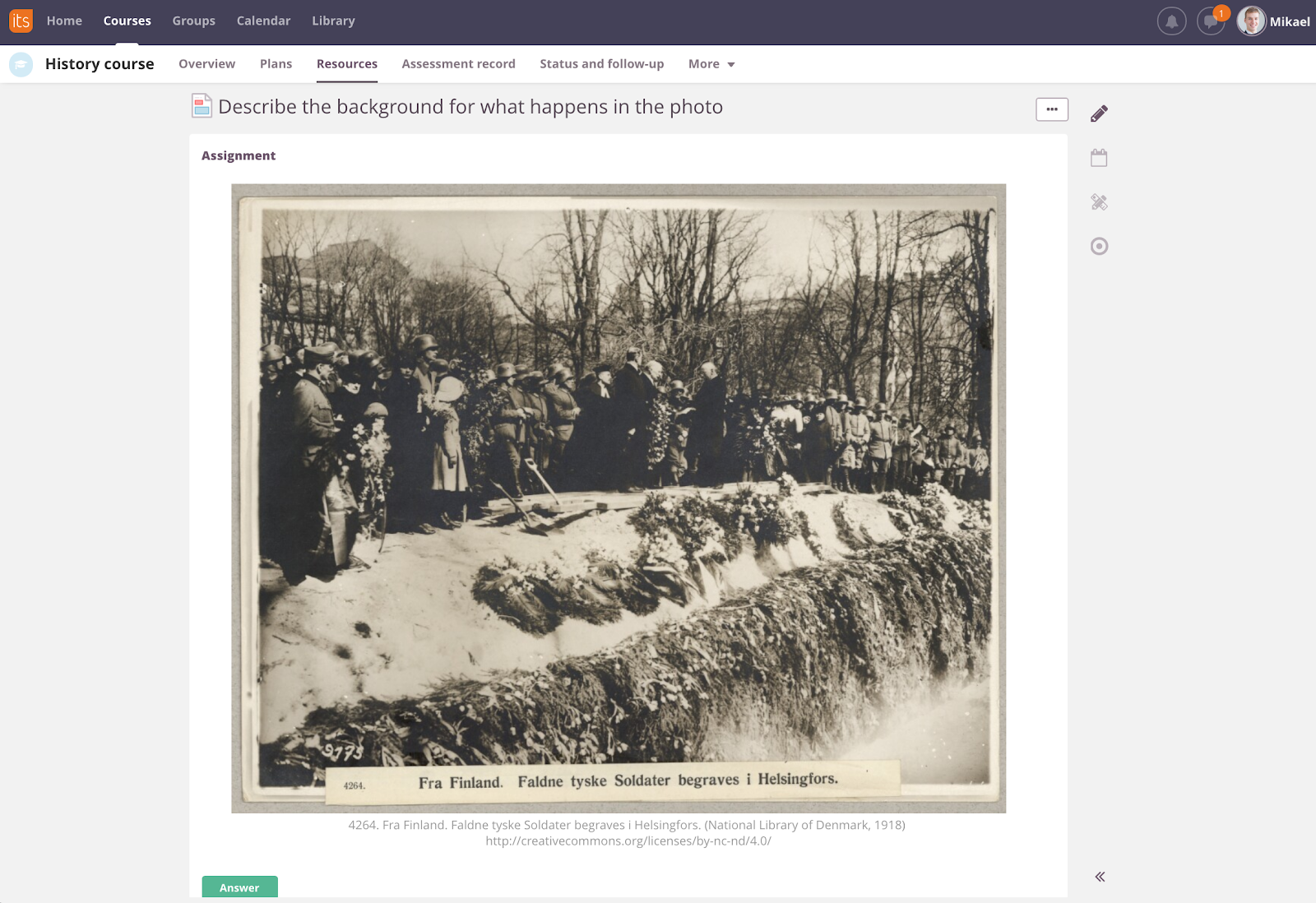Viewport: 1316px width, 903px height.
Task: Click the pencil and ruler tools icon
Action: click(x=1099, y=202)
